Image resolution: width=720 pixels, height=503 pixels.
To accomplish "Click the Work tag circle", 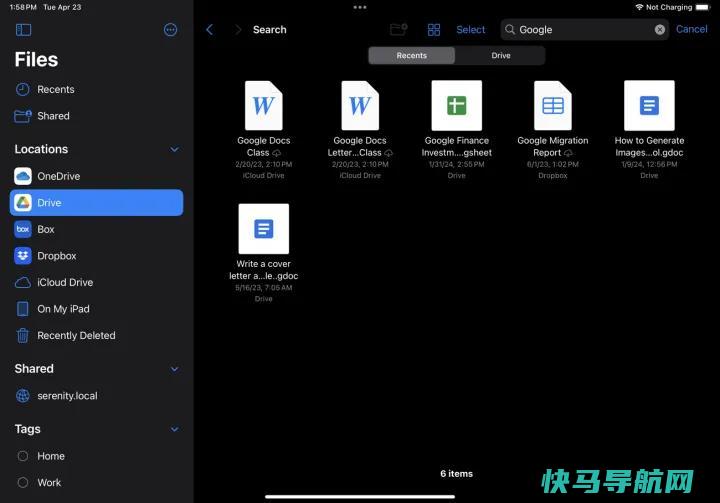I will coord(22,482).
